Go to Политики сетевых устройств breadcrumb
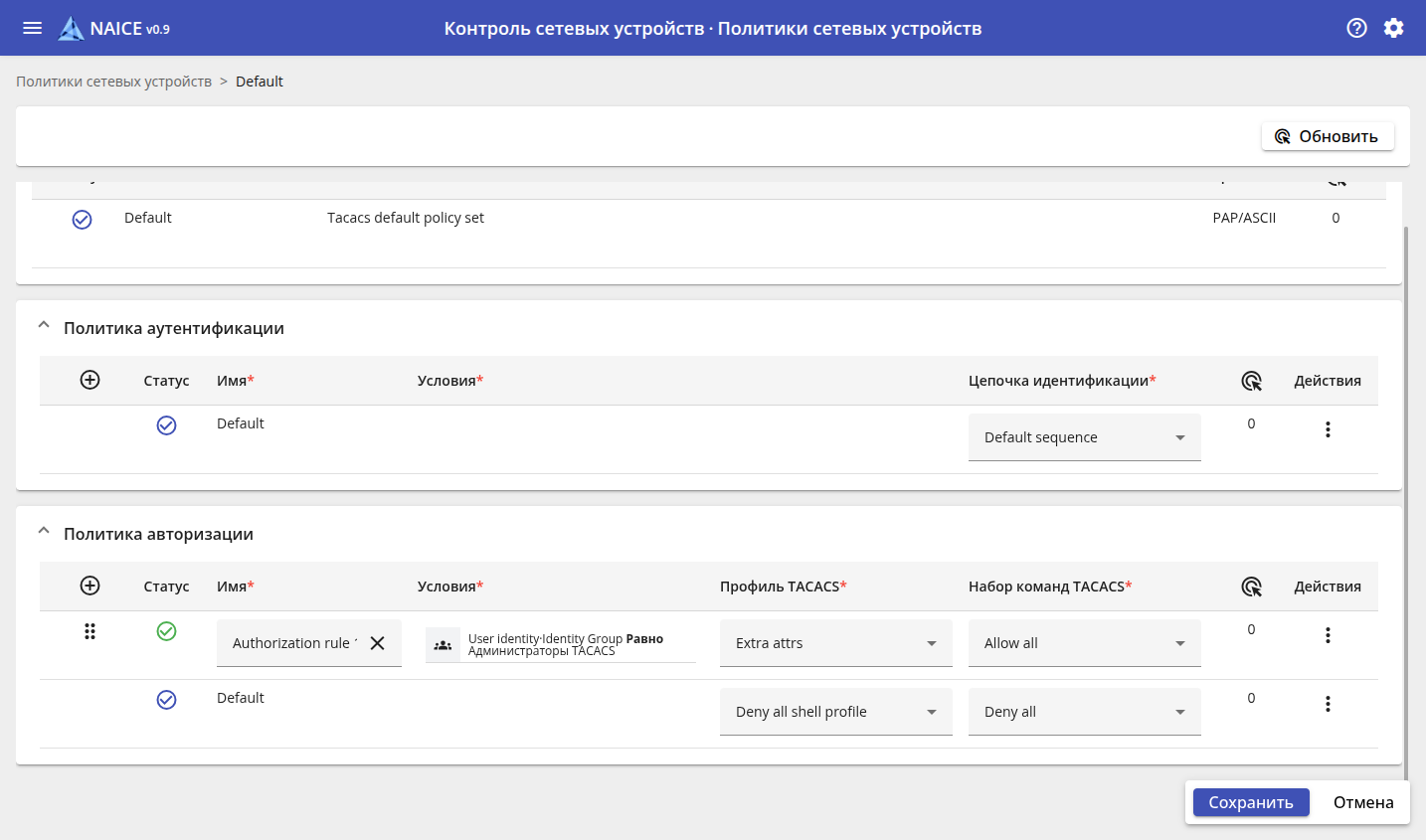 coord(113,82)
